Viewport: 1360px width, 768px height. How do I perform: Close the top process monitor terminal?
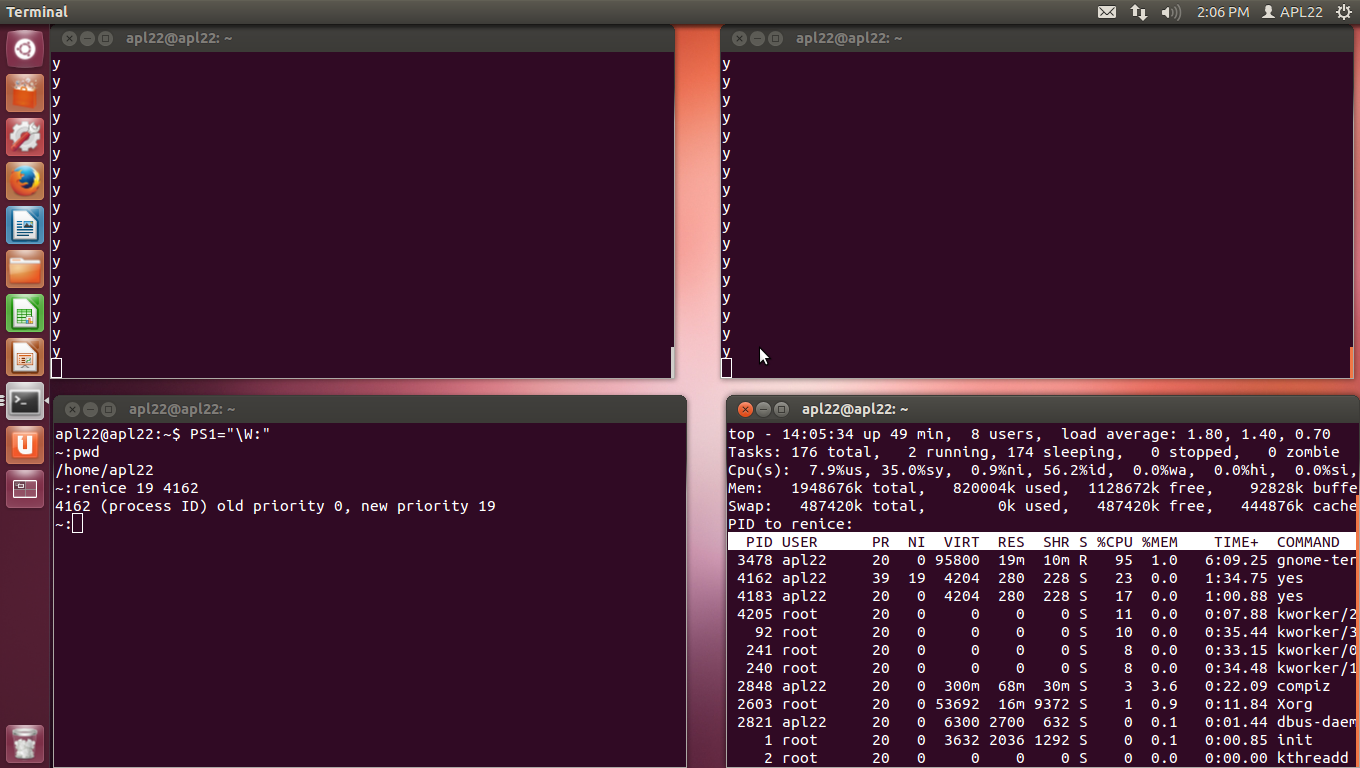[745, 409]
